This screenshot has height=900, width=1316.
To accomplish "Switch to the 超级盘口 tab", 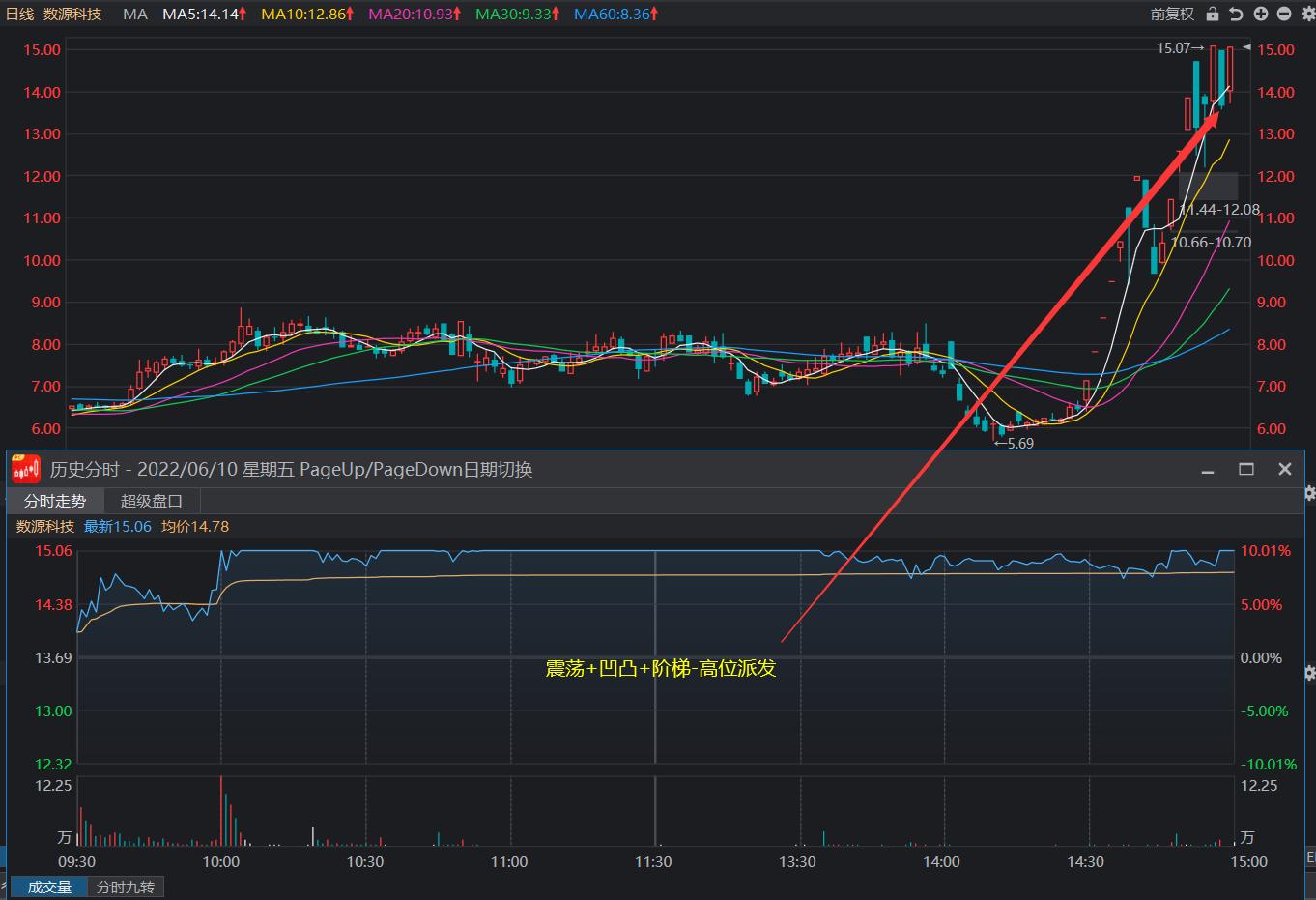I will click(152, 501).
